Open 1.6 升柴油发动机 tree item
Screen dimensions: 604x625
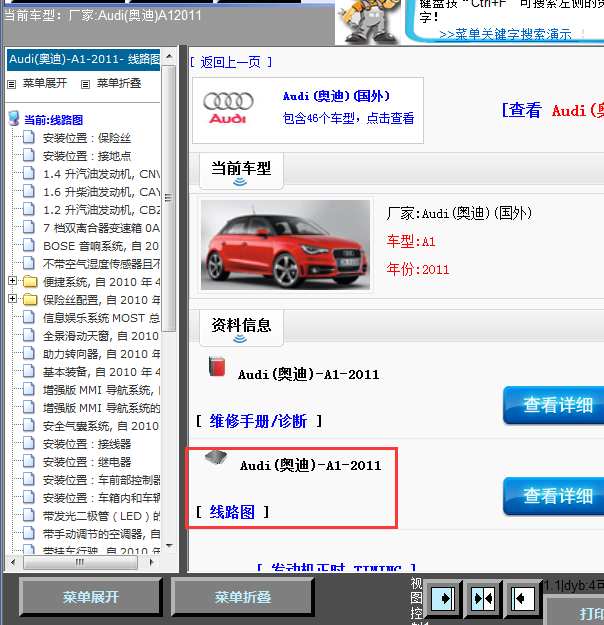pos(102,192)
